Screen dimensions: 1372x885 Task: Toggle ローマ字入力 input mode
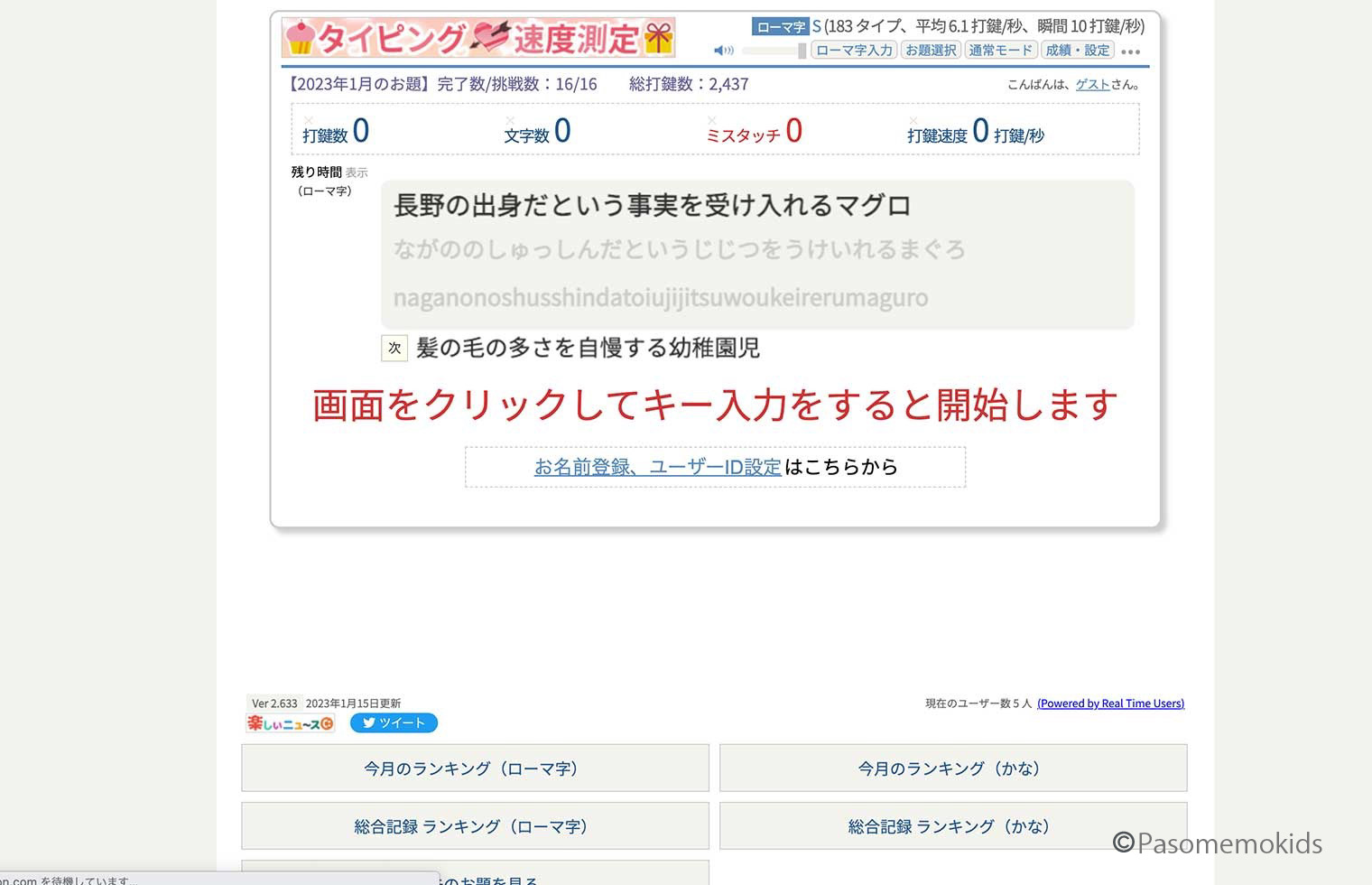tap(854, 51)
